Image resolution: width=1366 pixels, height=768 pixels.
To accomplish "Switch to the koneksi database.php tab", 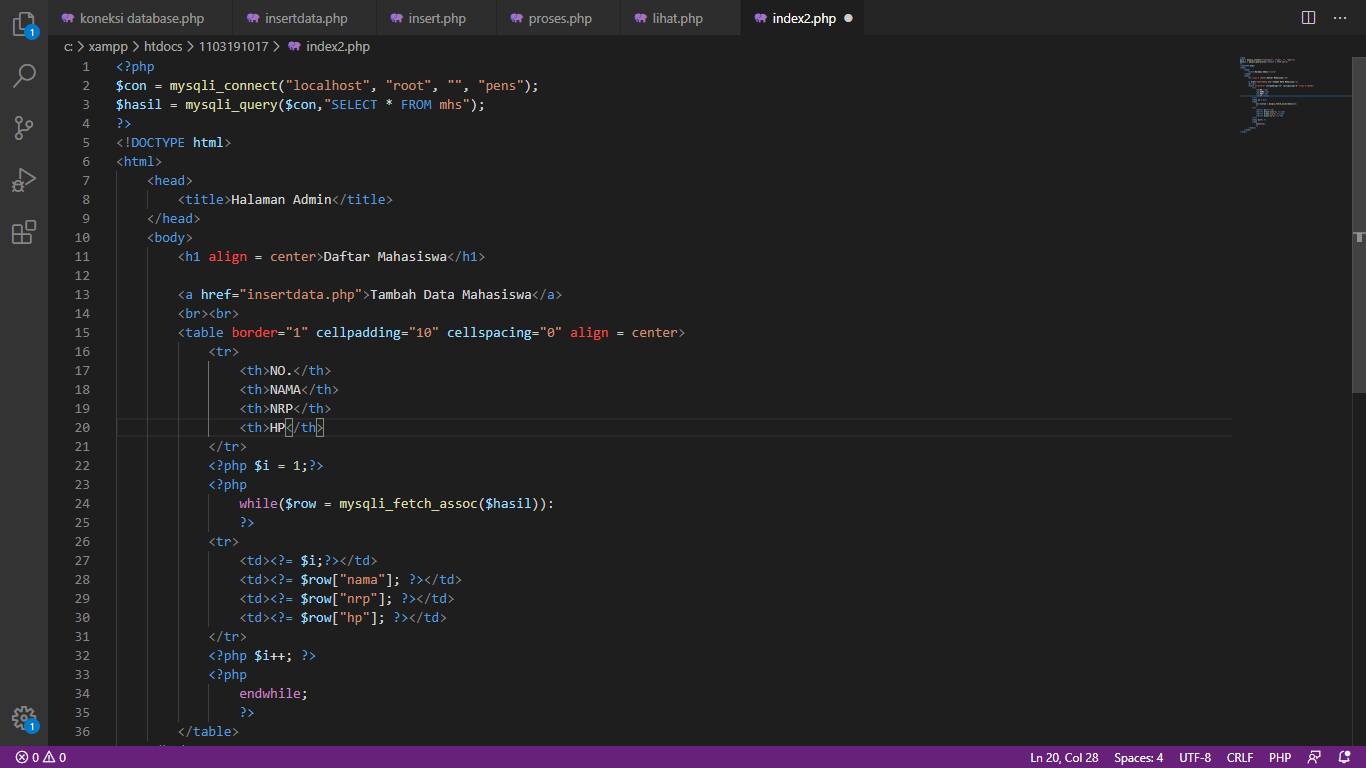I will tap(140, 18).
